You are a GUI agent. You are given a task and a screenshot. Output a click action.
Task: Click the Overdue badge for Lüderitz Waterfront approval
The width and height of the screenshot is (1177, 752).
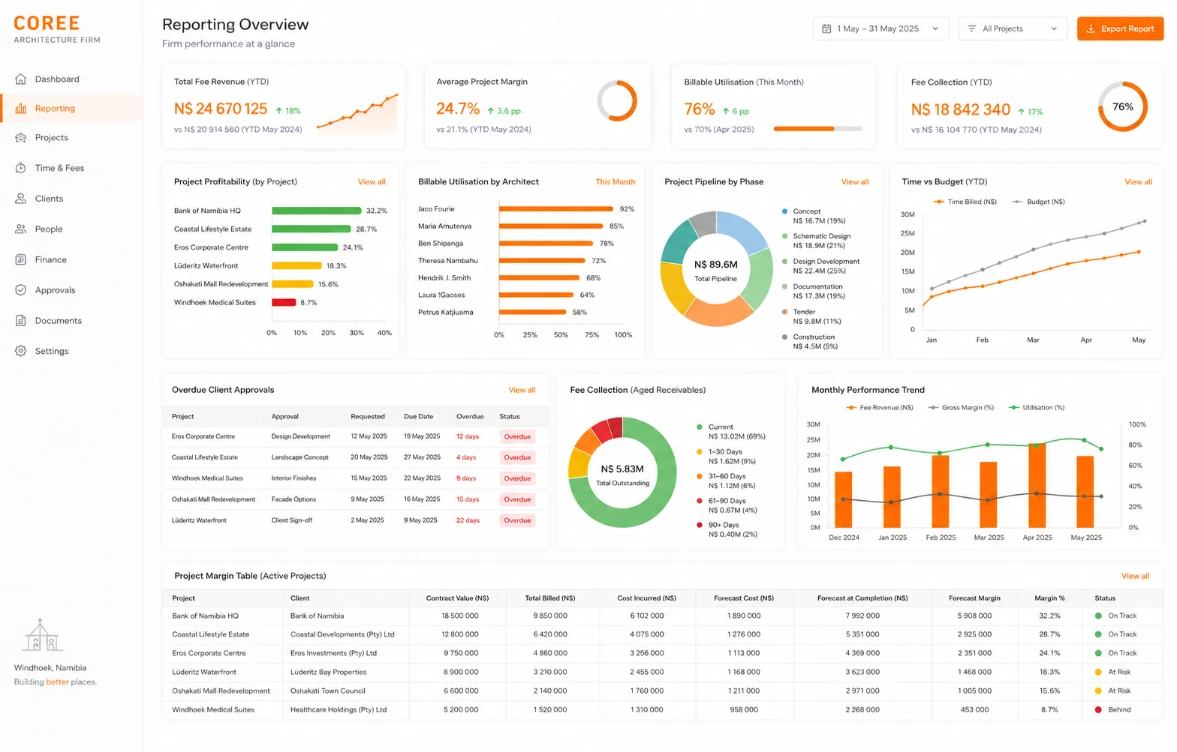(517, 520)
